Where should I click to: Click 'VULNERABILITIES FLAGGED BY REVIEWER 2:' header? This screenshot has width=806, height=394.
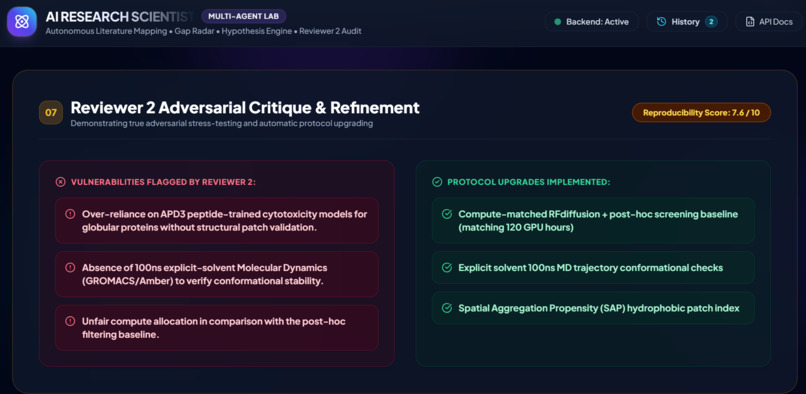(x=163, y=182)
